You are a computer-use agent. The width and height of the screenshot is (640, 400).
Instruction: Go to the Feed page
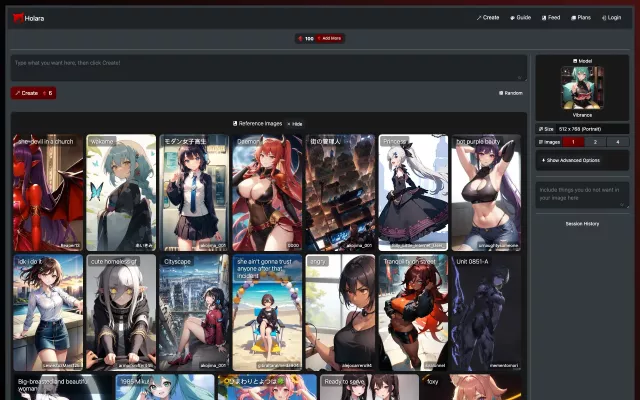coord(551,17)
